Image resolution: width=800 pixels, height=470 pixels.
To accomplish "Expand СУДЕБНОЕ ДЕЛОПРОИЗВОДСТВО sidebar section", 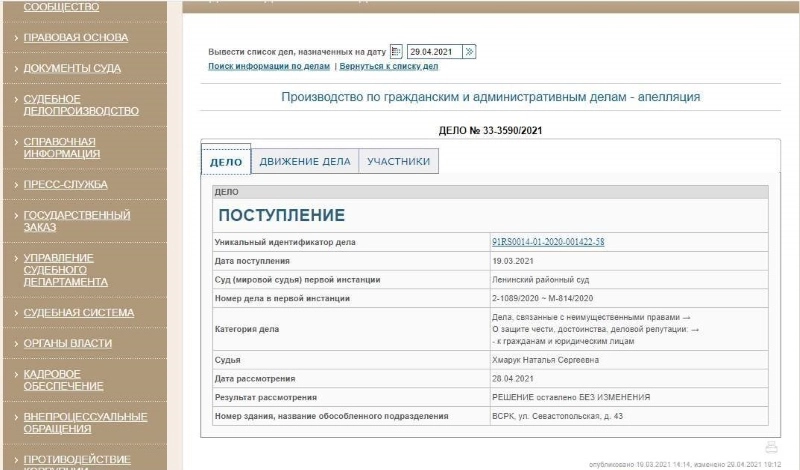I will pyautogui.click(x=80, y=104).
